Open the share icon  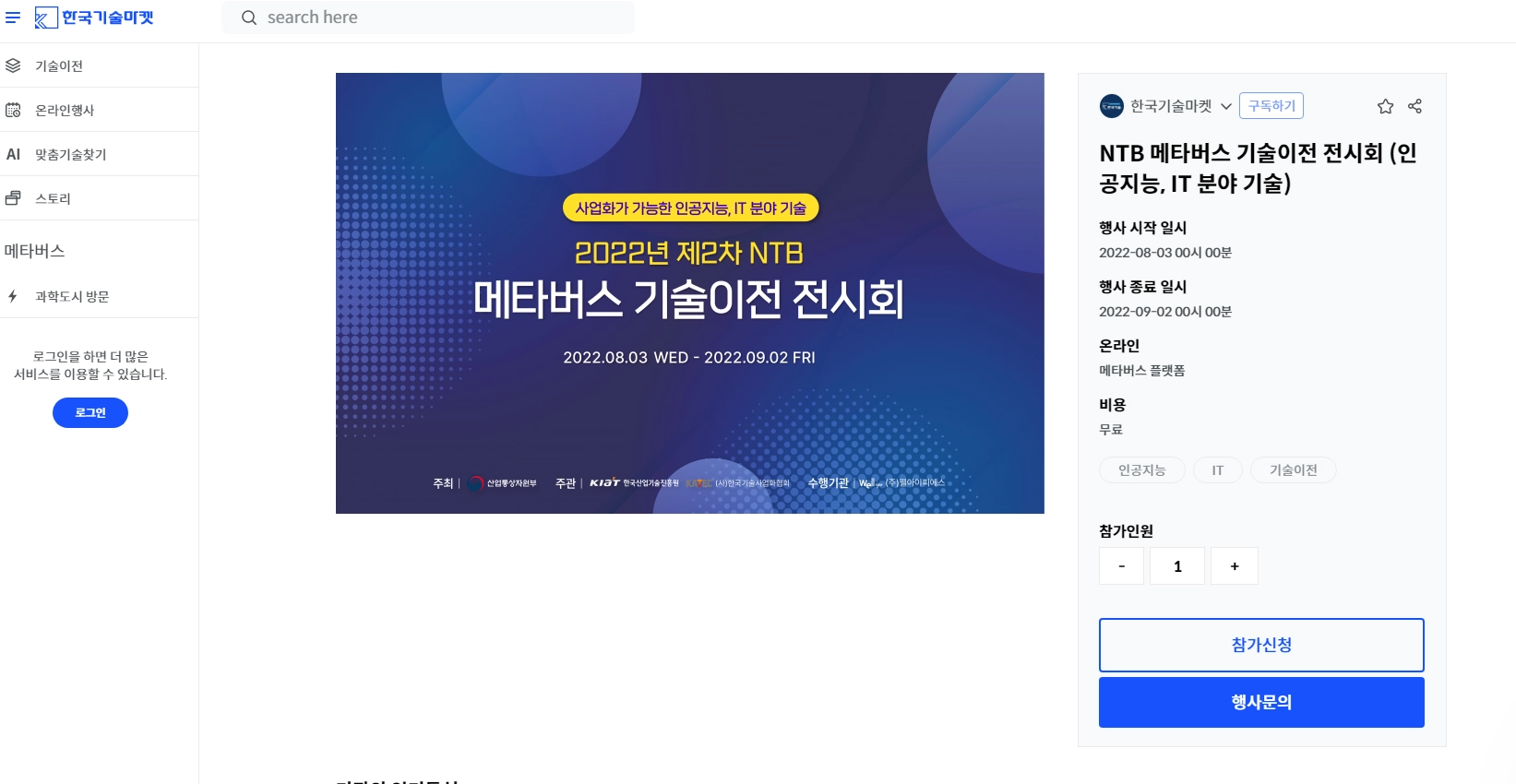1415,106
